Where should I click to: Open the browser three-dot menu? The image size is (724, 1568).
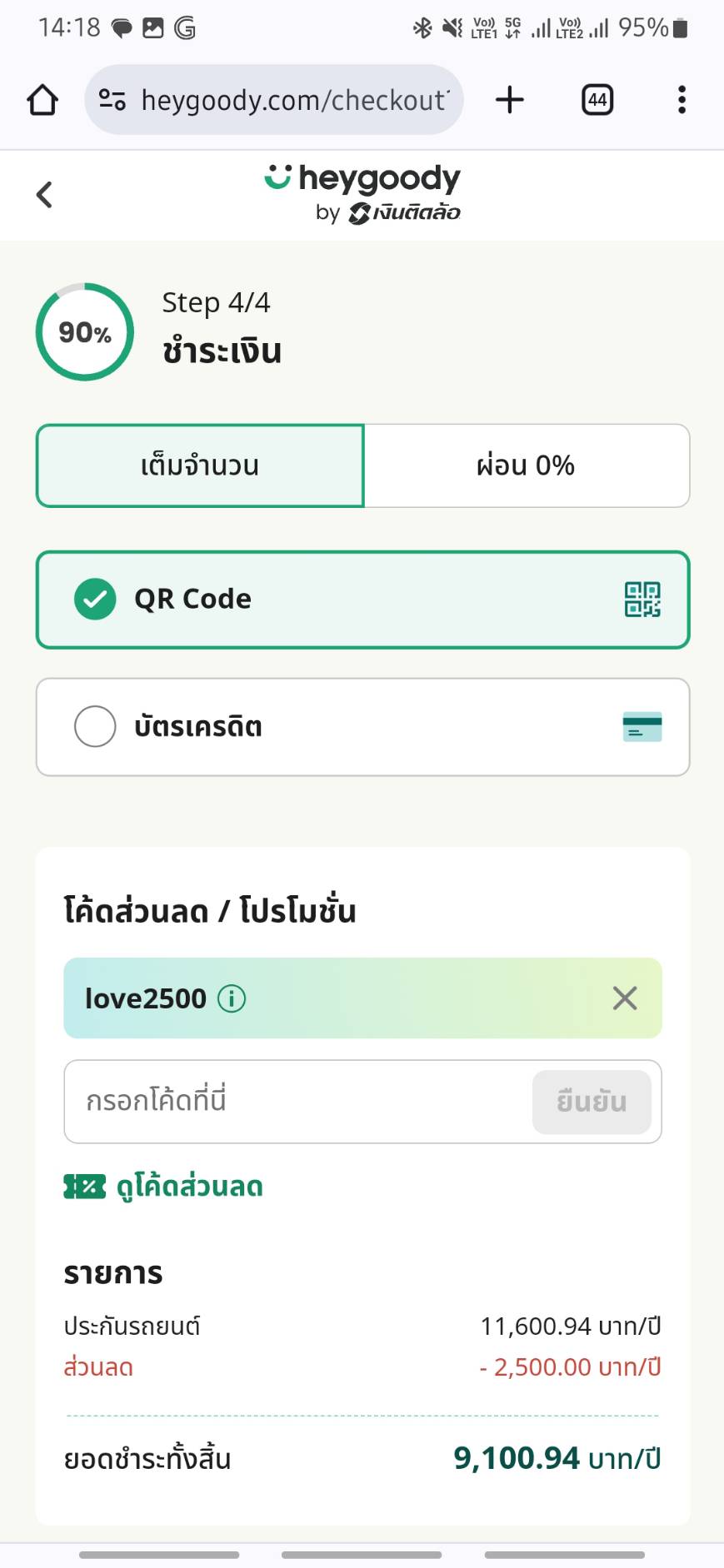682,100
